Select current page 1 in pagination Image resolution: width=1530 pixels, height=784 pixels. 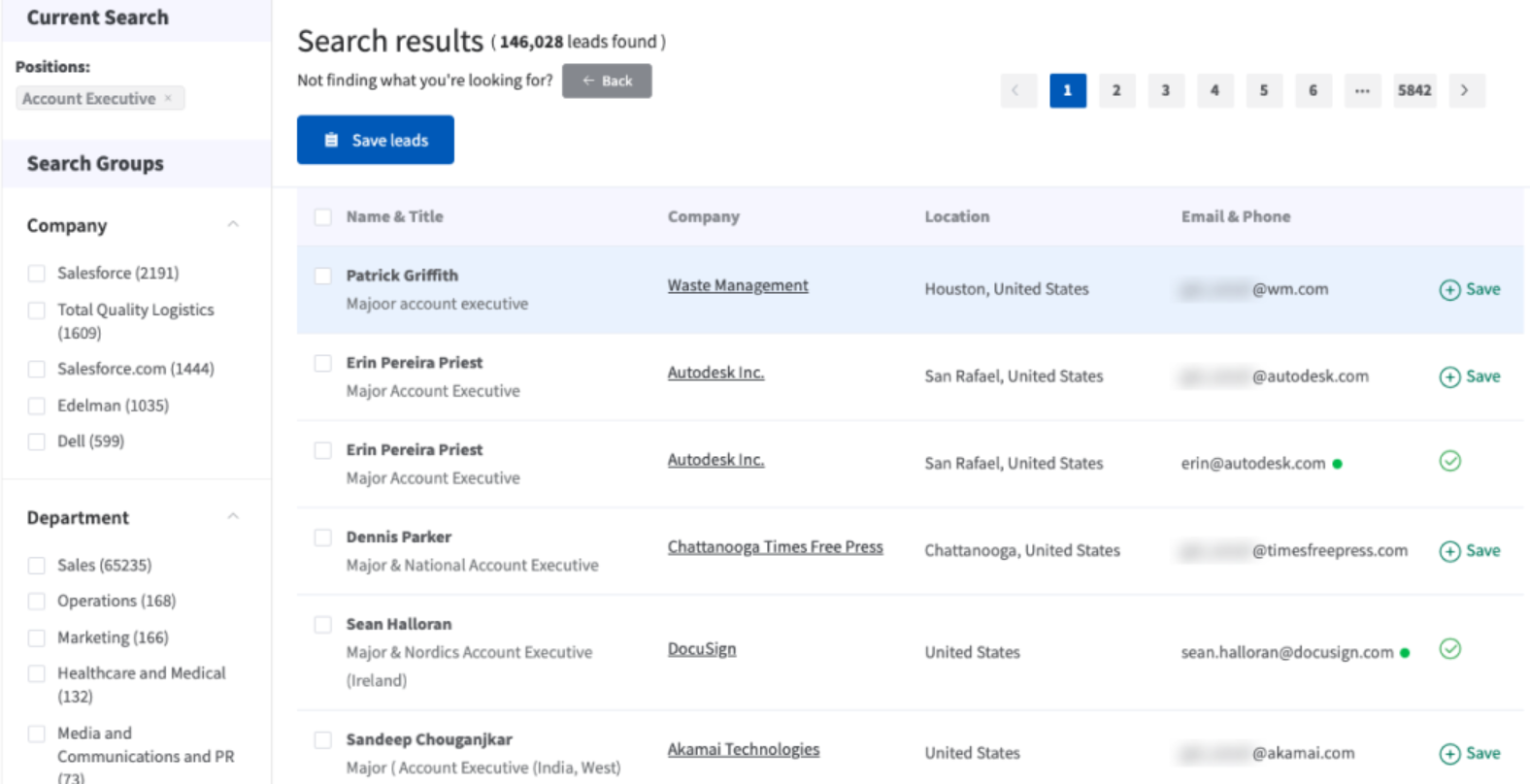point(1068,90)
